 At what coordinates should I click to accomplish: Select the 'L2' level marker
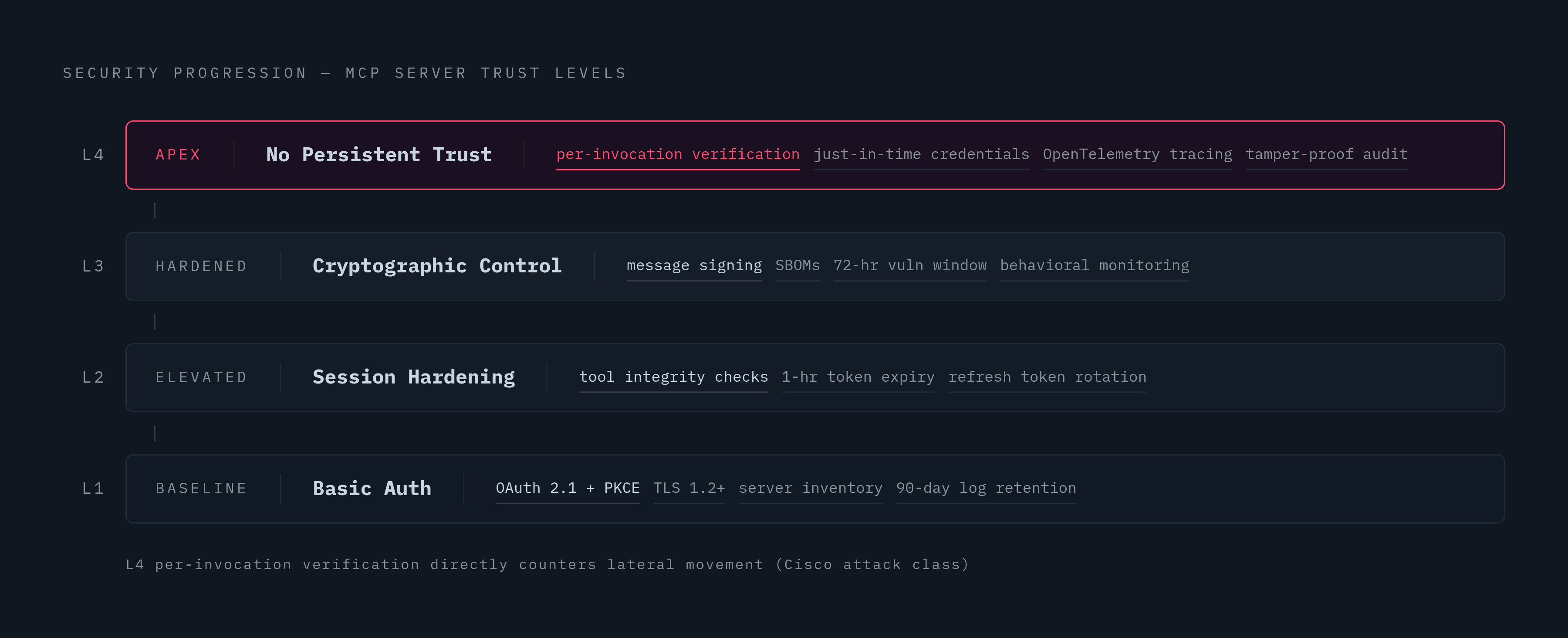93,377
